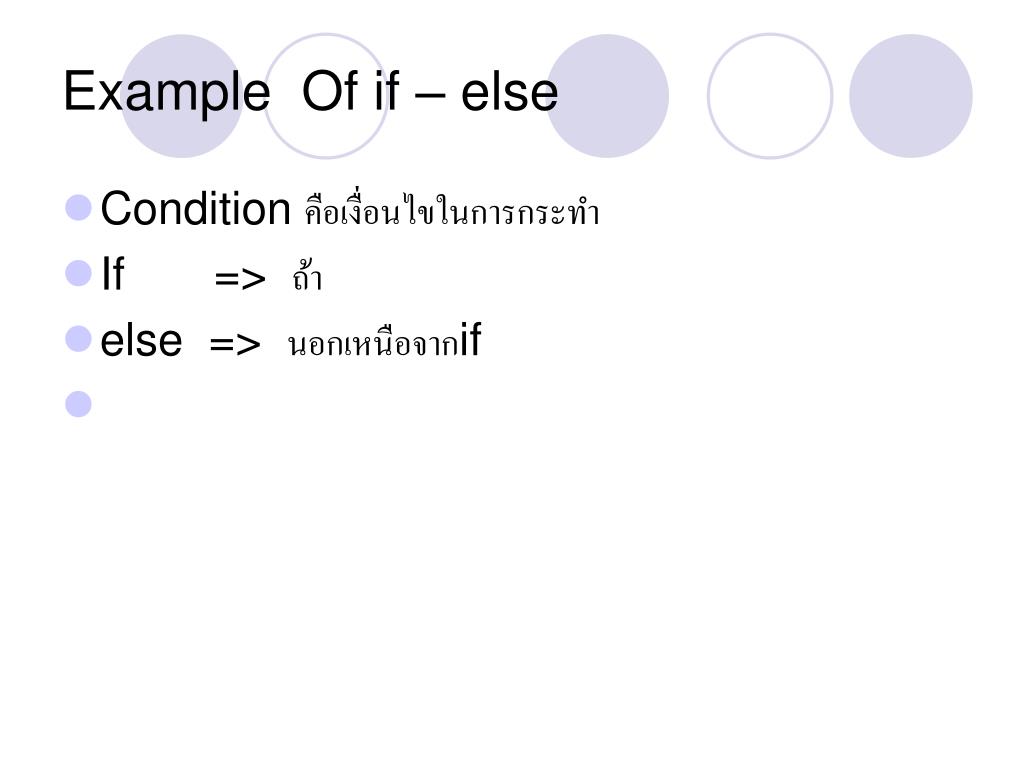Click the empty fourth bullet dot
The width and height of the screenshot is (1024, 768).
tap(78, 404)
